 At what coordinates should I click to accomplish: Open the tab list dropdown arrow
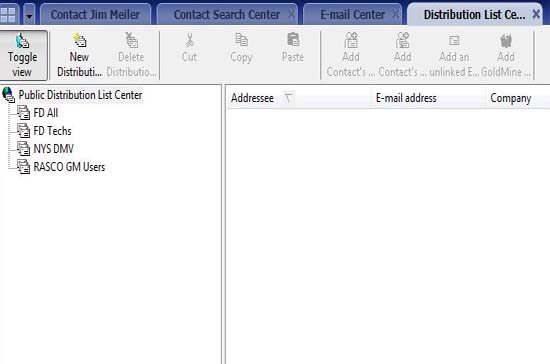click(29, 15)
